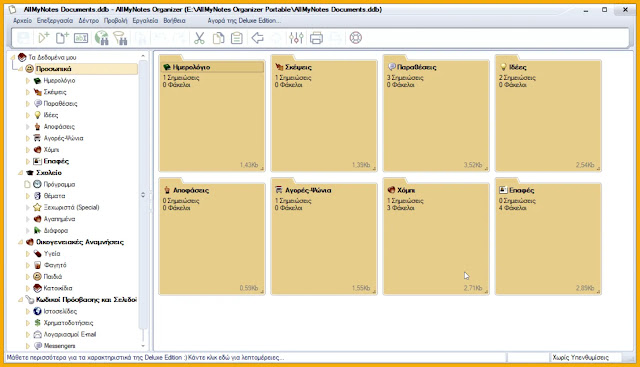Expand the Σκέψεις tree node
Viewport: 640px width, 367px height.
tap(28, 92)
